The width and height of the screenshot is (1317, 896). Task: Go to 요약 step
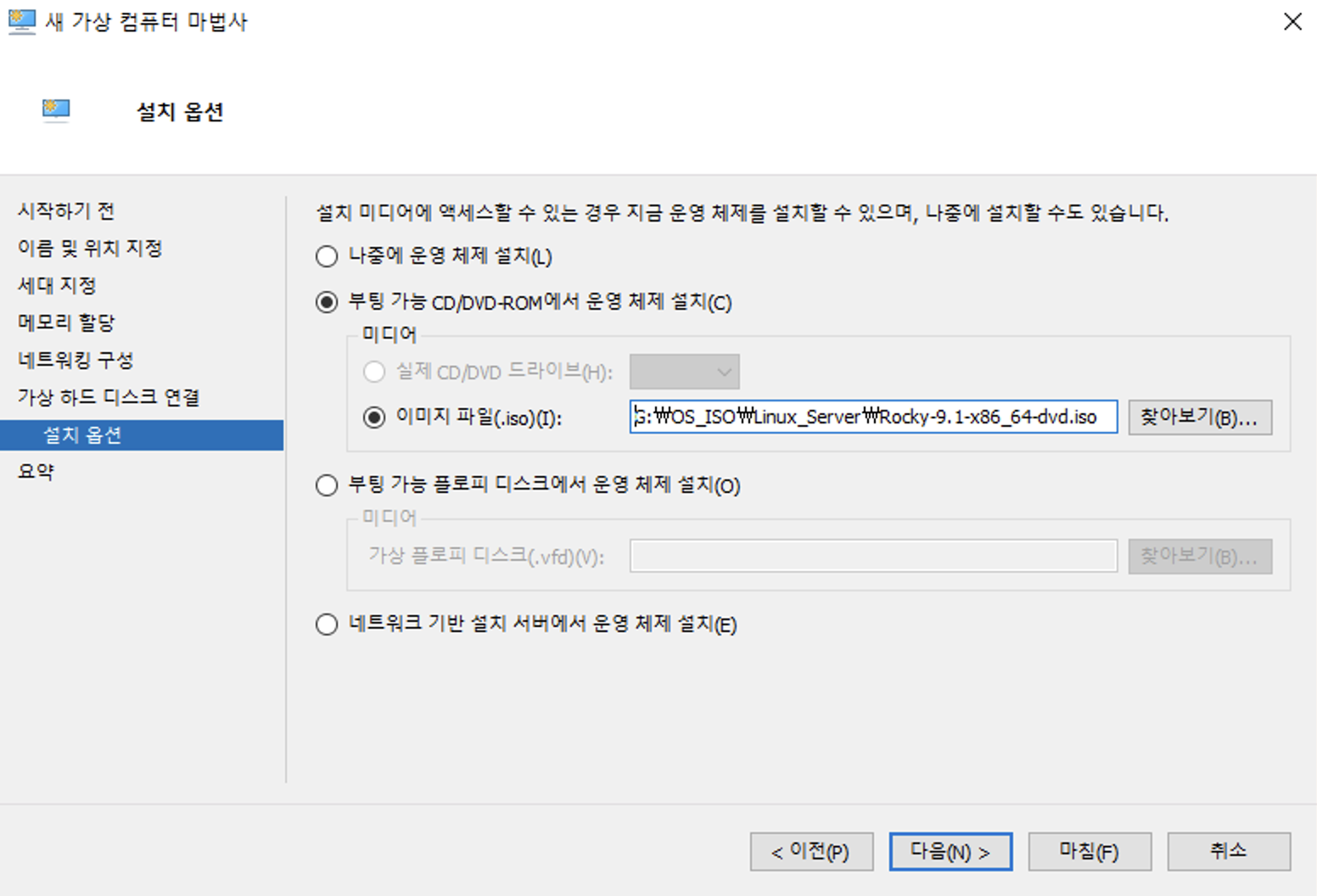[36, 472]
